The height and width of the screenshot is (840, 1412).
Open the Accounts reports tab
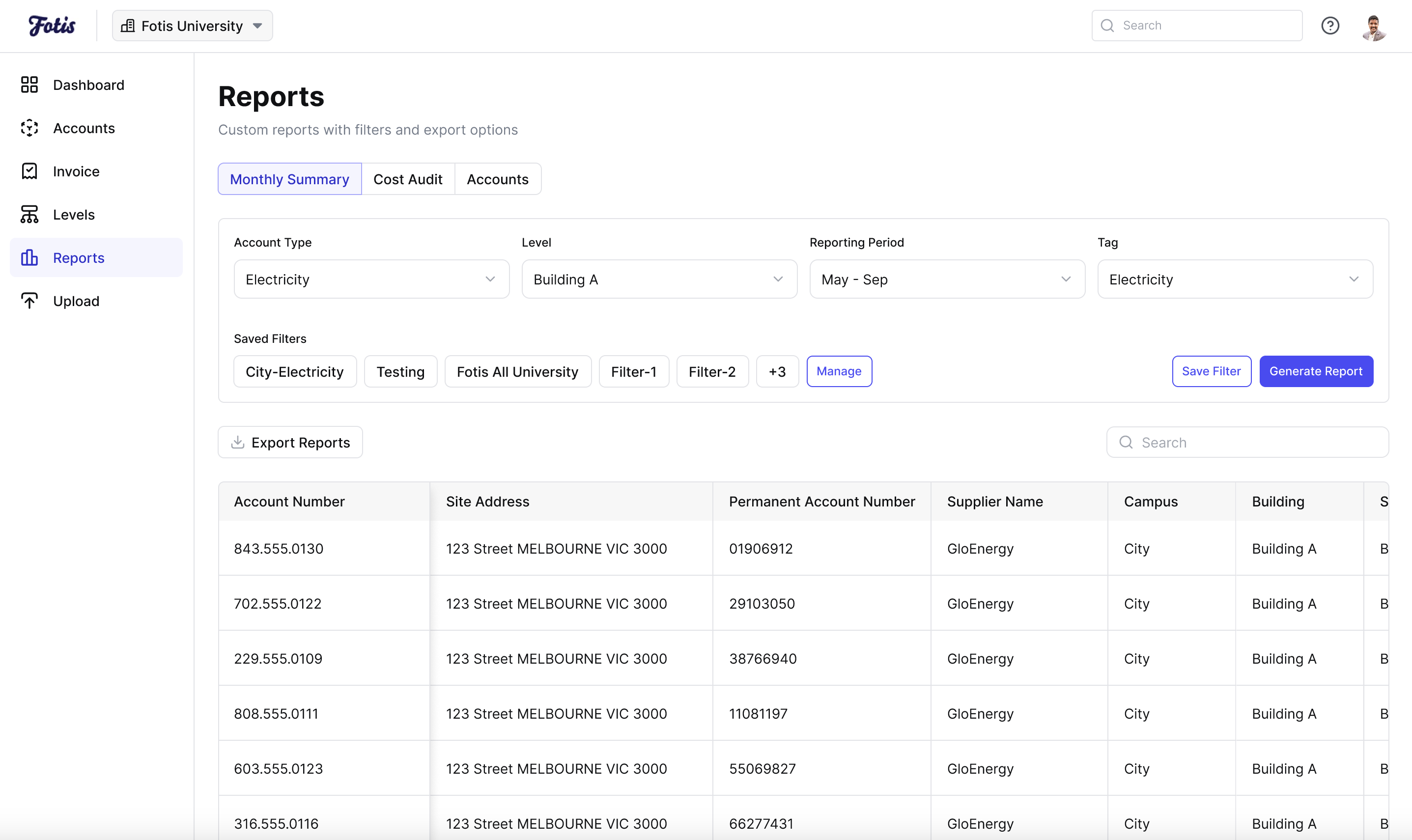497,179
